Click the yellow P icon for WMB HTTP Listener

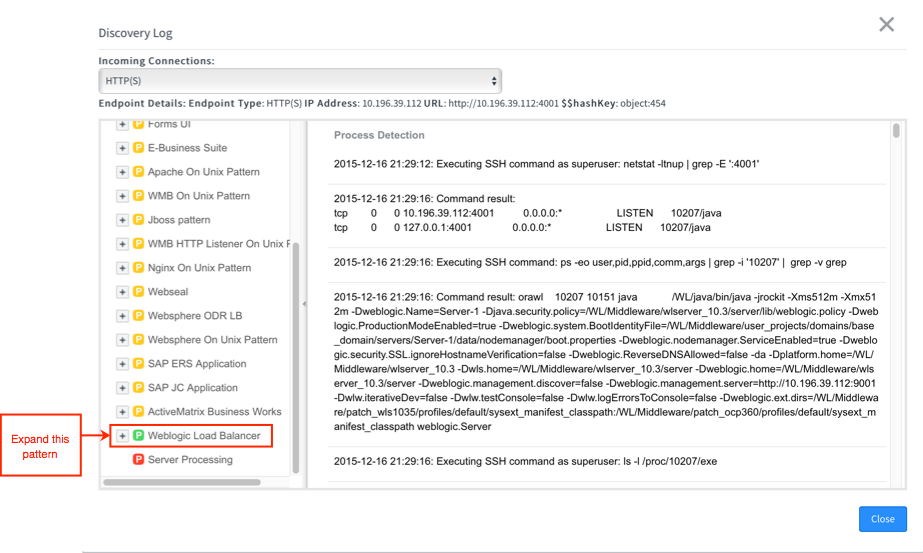tap(138, 244)
